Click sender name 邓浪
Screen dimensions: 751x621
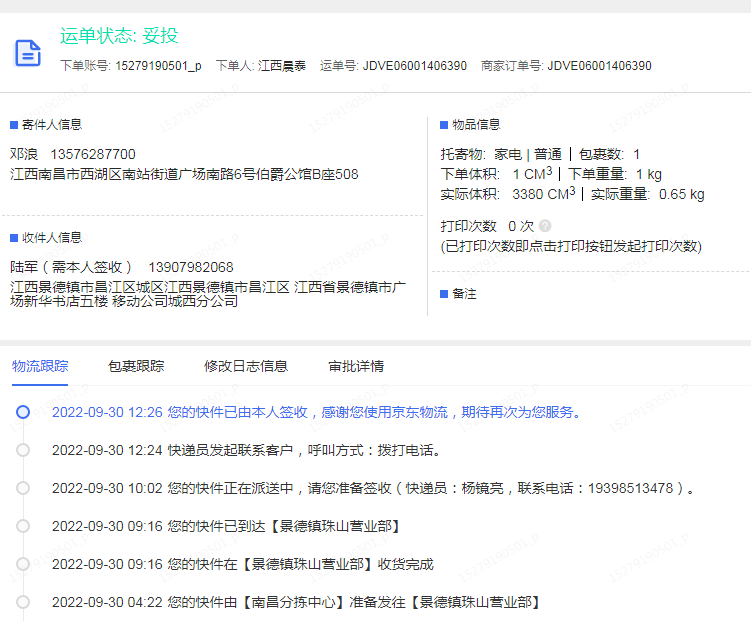(x=24, y=154)
